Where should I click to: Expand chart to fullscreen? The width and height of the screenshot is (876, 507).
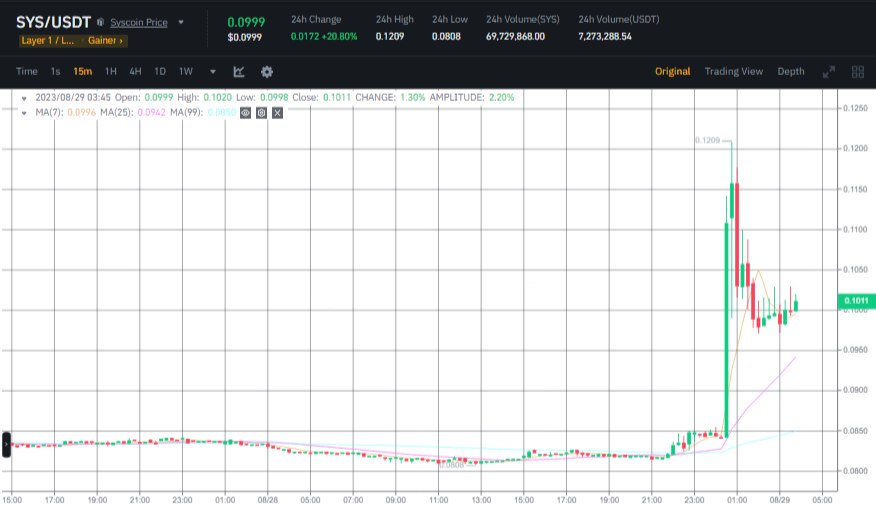coord(829,71)
